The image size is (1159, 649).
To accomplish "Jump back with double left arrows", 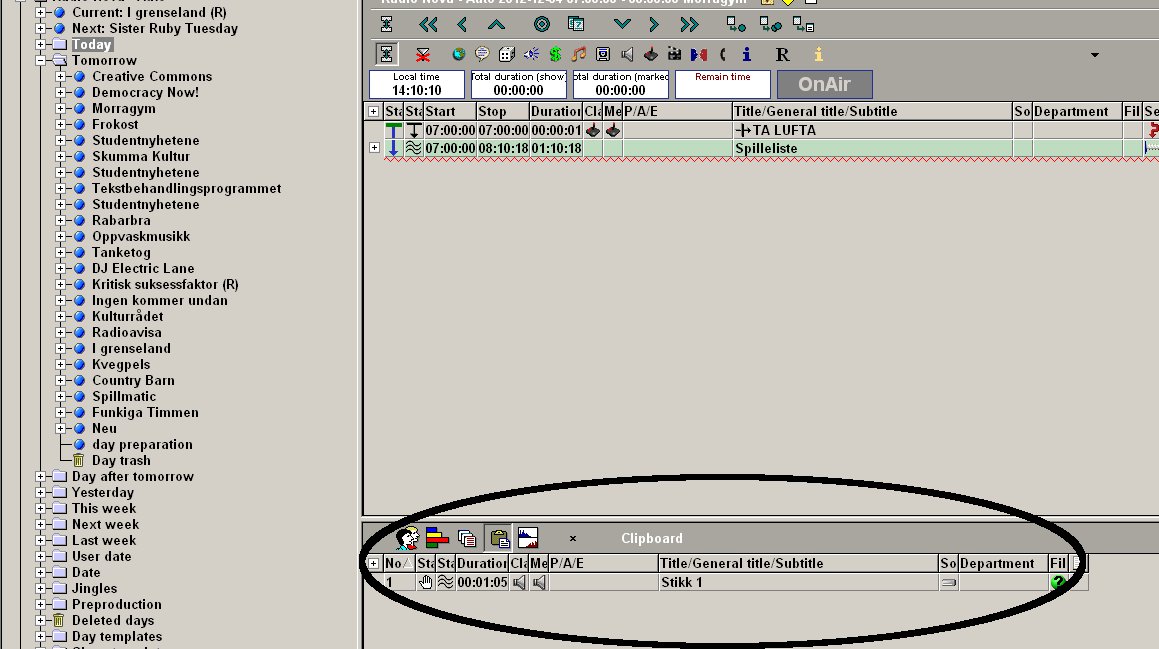I will pos(428,24).
